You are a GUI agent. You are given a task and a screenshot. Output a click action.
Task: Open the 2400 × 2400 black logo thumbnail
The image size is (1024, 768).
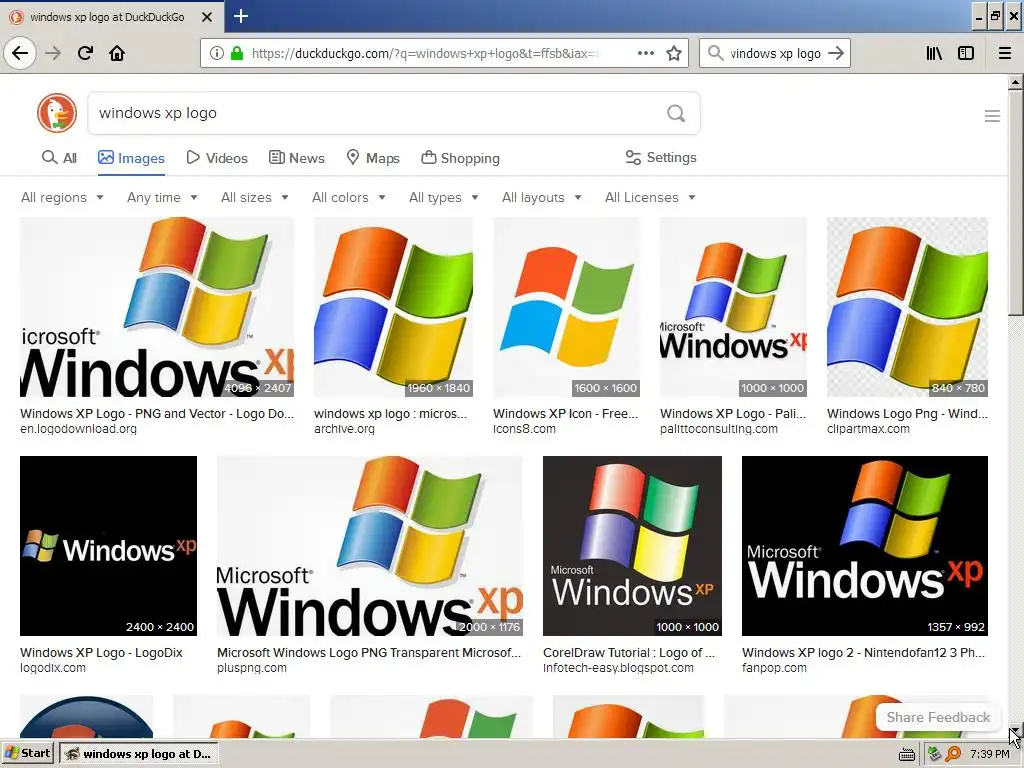click(x=108, y=546)
